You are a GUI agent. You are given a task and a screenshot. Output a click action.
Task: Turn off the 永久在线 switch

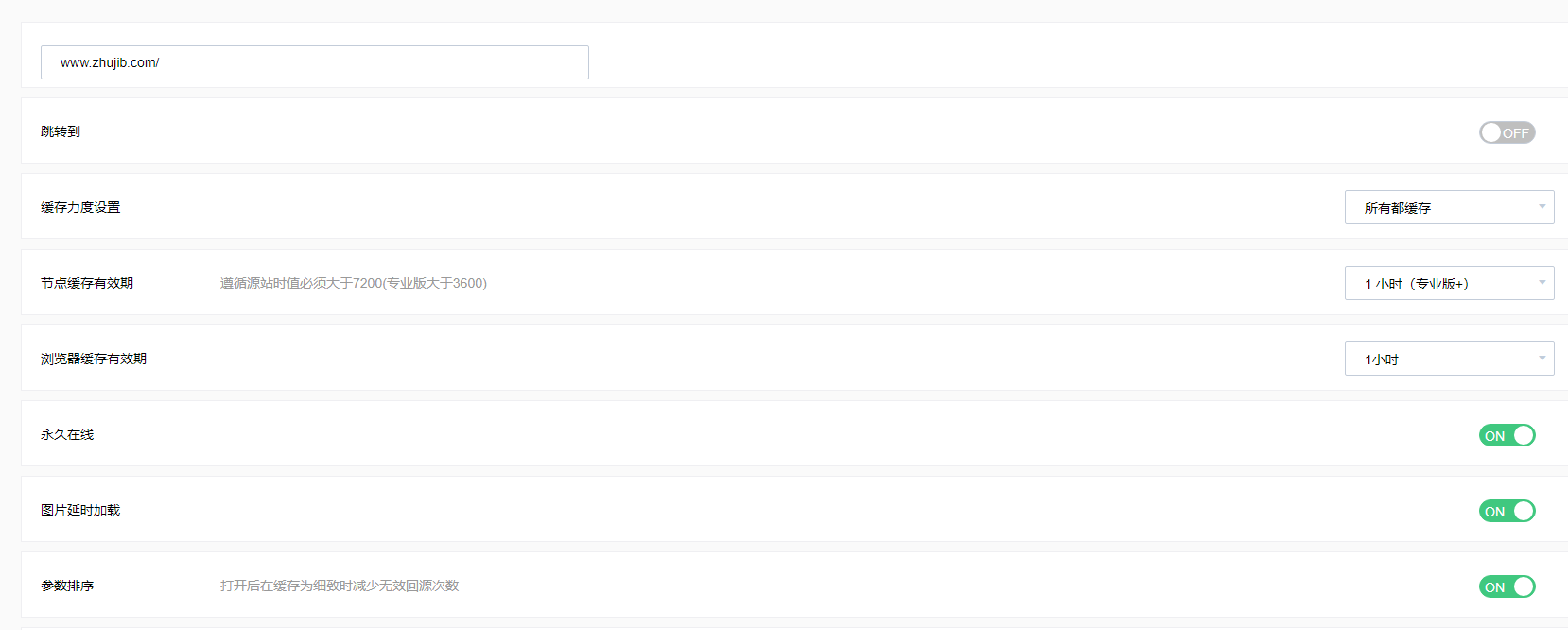1507,435
